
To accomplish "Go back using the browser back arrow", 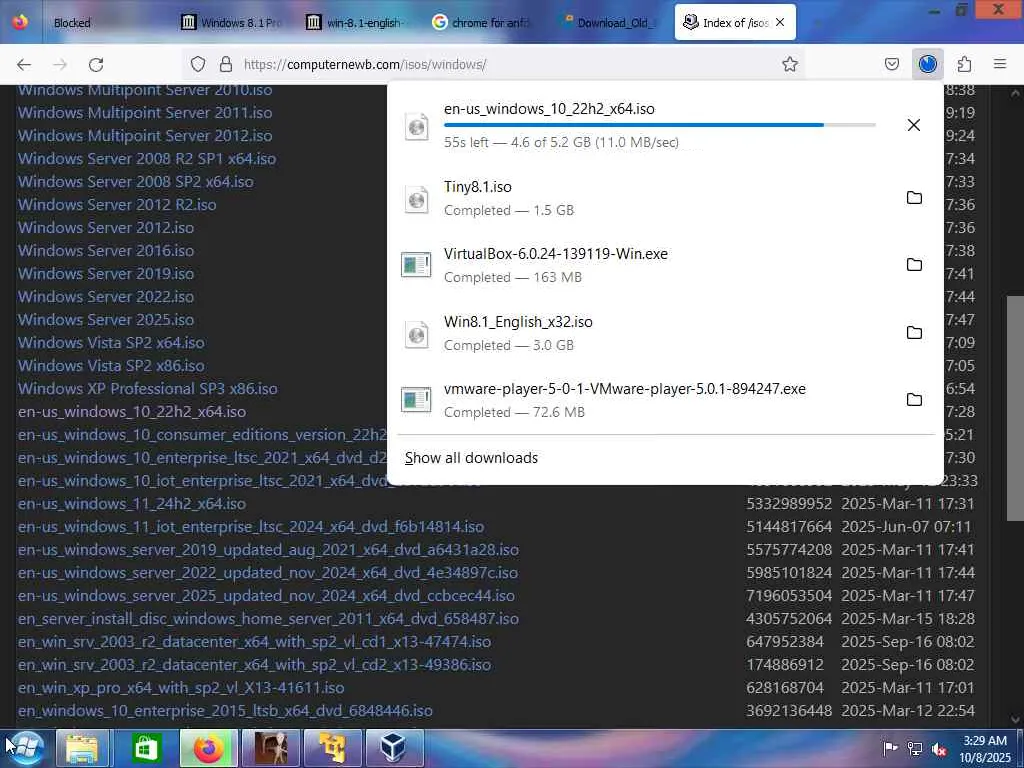I will tap(24, 64).
